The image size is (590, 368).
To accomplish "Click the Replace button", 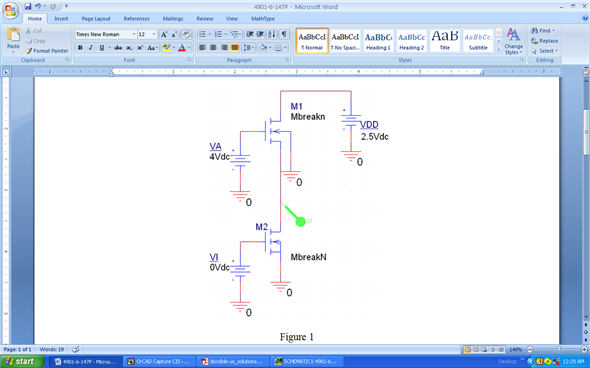I will (544, 41).
